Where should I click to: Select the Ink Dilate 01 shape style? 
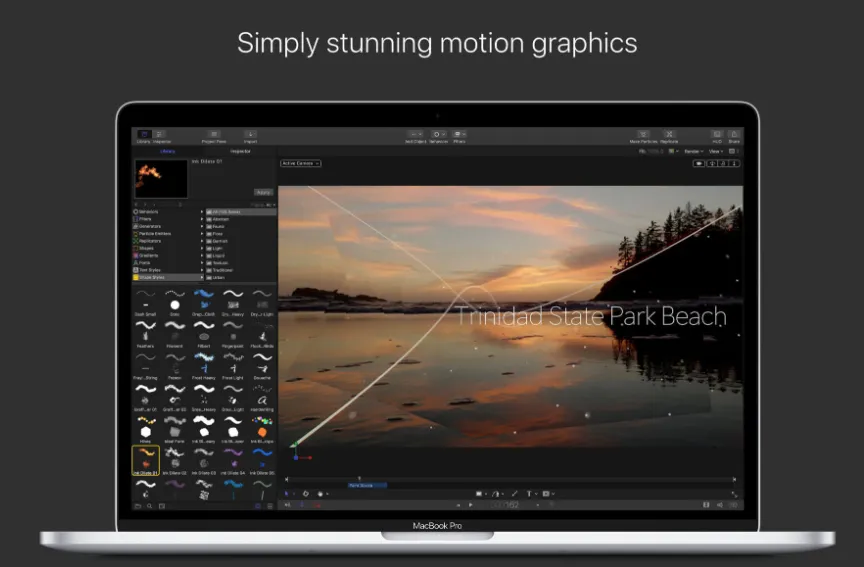(145, 461)
